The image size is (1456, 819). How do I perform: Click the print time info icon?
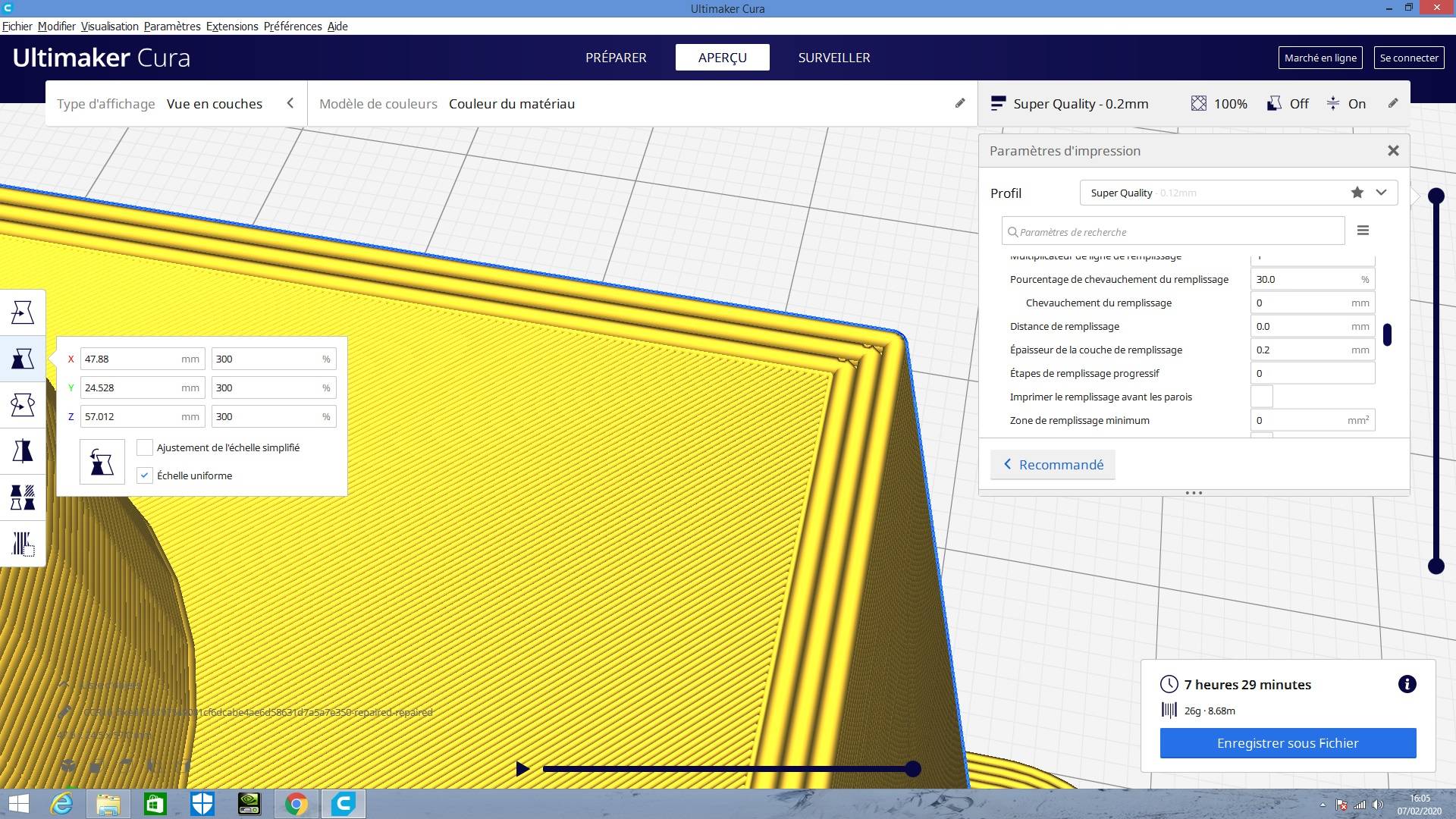[x=1407, y=684]
